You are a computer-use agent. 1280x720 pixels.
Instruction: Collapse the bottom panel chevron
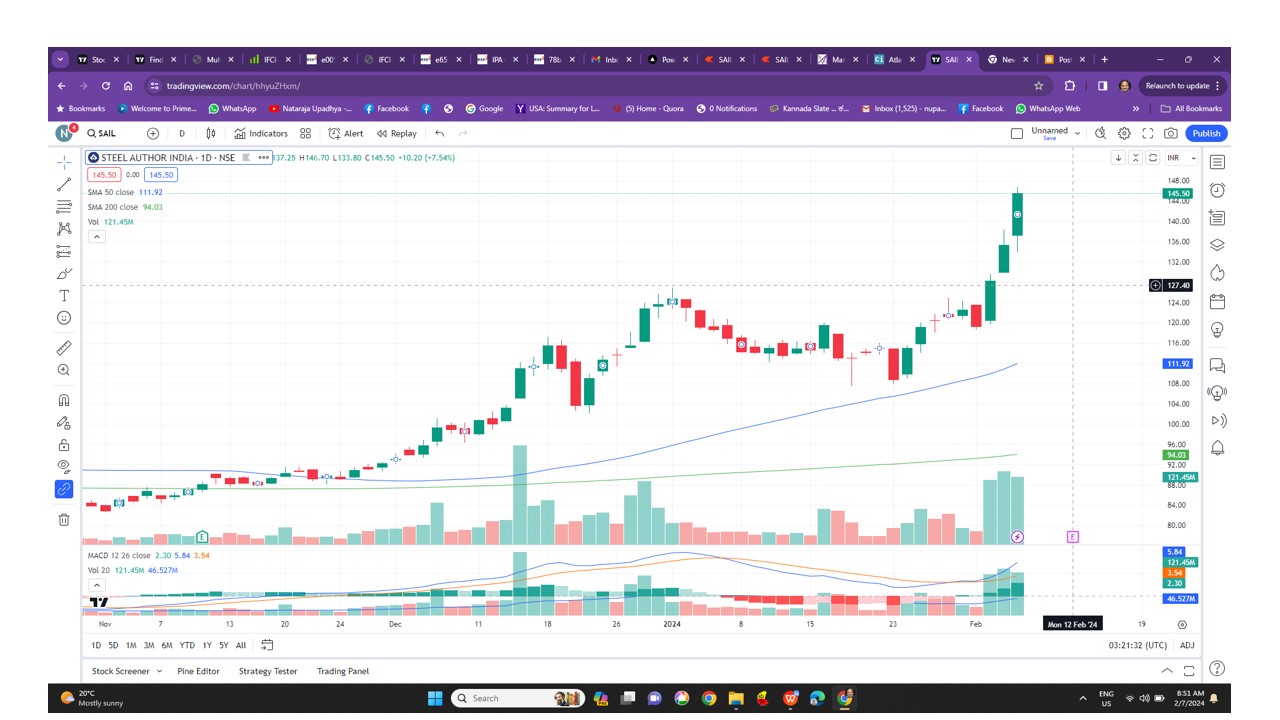(1166, 671)
